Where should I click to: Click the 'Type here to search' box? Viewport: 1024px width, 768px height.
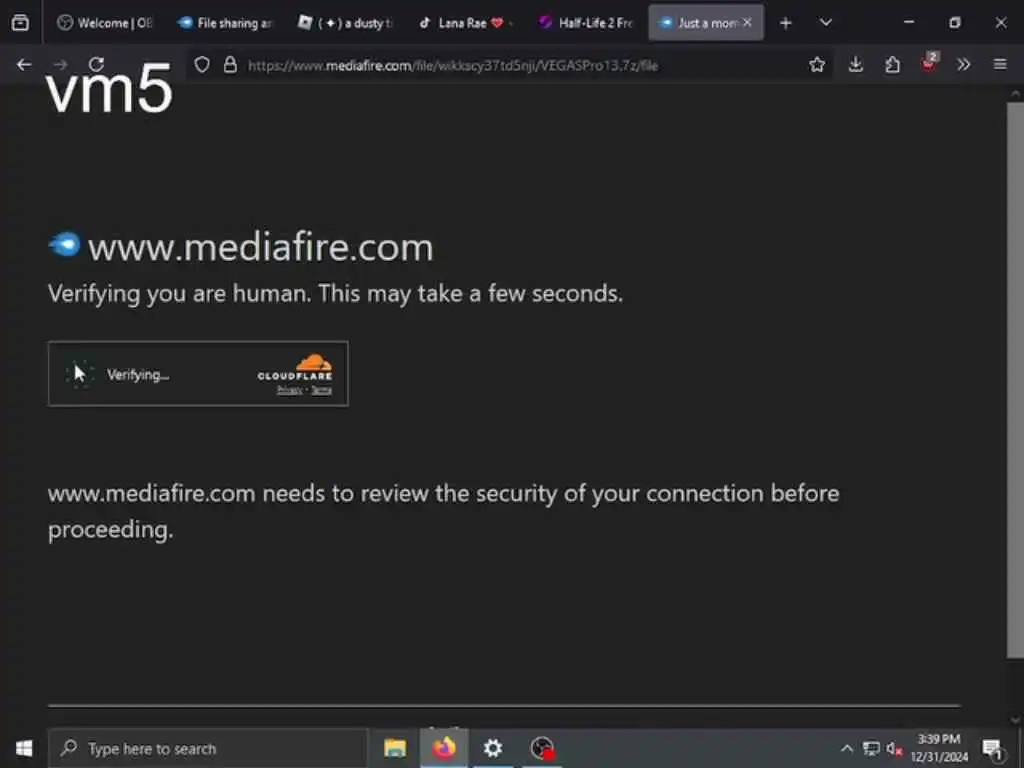(209, 748)
